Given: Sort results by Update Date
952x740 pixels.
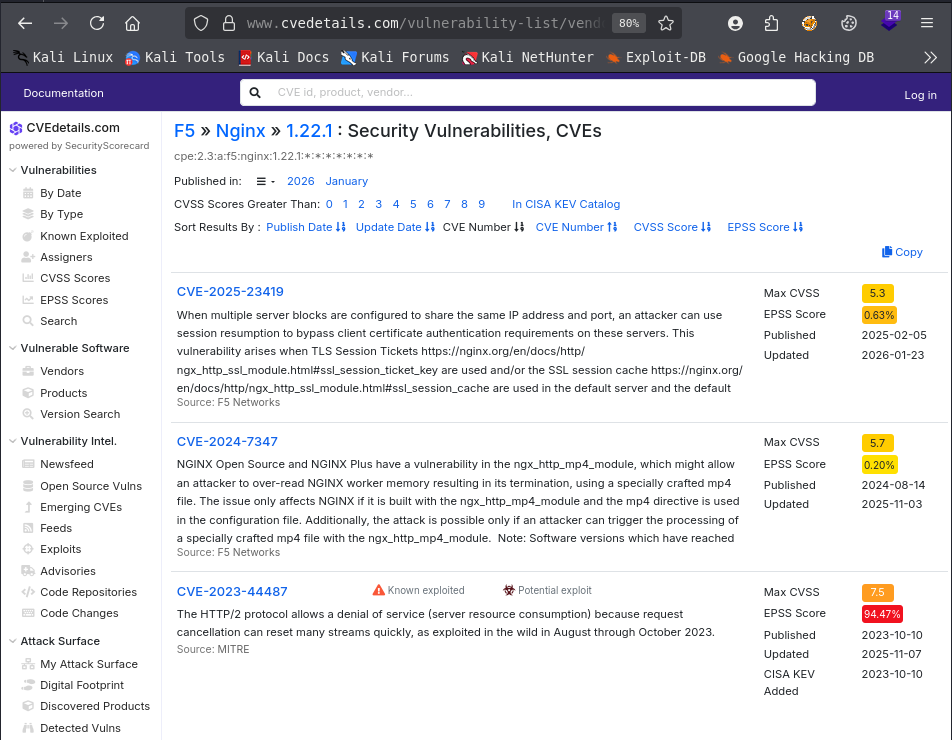Looking at the screenshot, I should tap(395, 227).
